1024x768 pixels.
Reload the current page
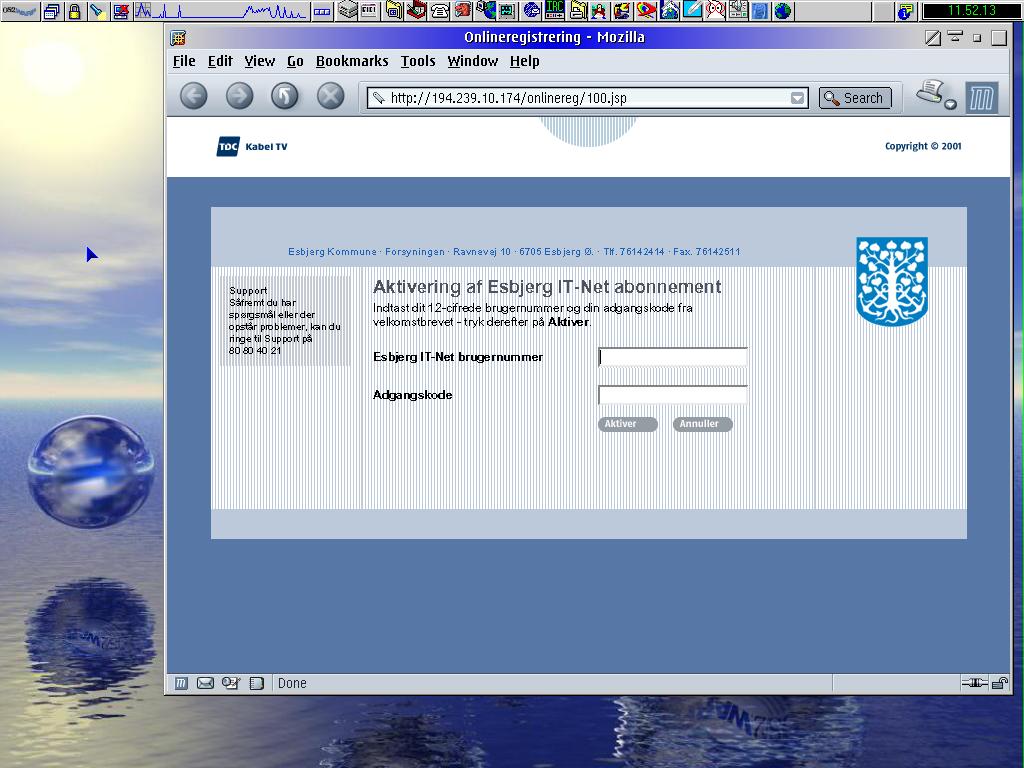(x=285, y=96)
